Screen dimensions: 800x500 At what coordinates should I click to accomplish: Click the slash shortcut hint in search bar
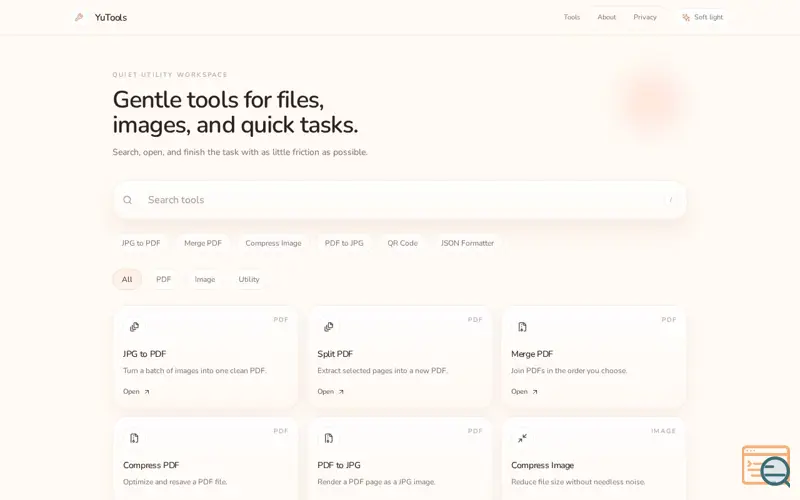(x=670, y=200)
